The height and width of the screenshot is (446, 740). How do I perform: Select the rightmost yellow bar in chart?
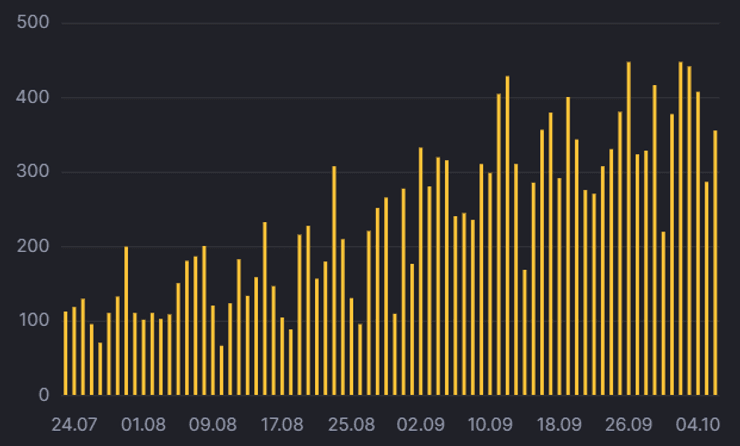[715, 263]
